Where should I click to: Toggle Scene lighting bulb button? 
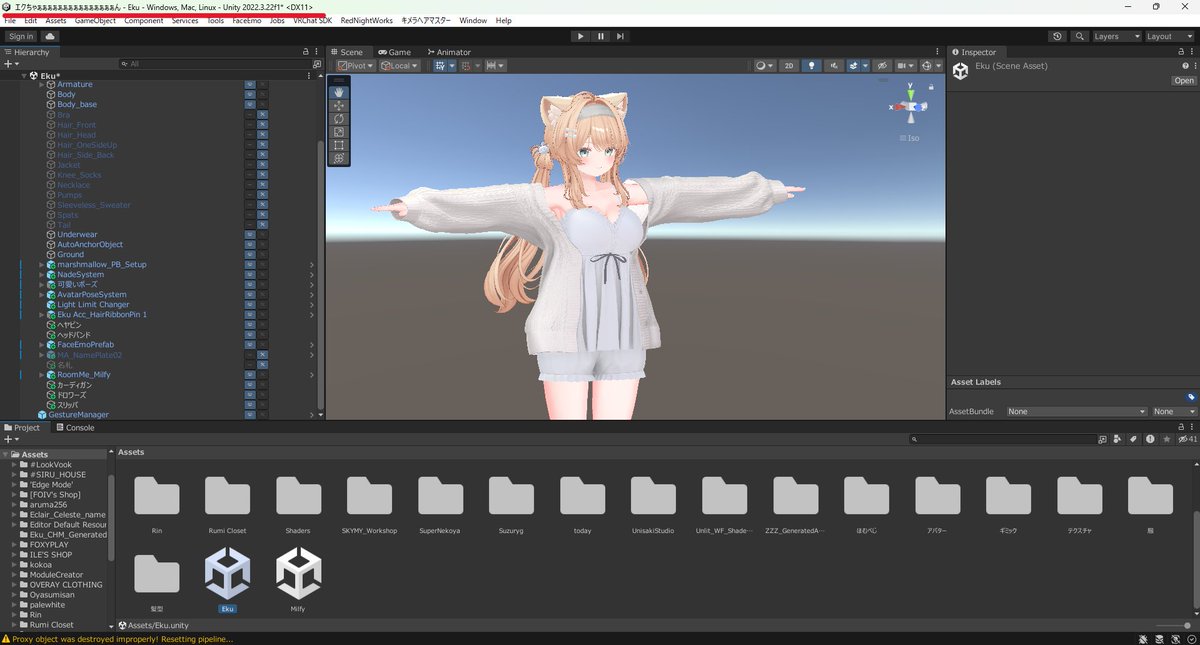tap(811, 66)
